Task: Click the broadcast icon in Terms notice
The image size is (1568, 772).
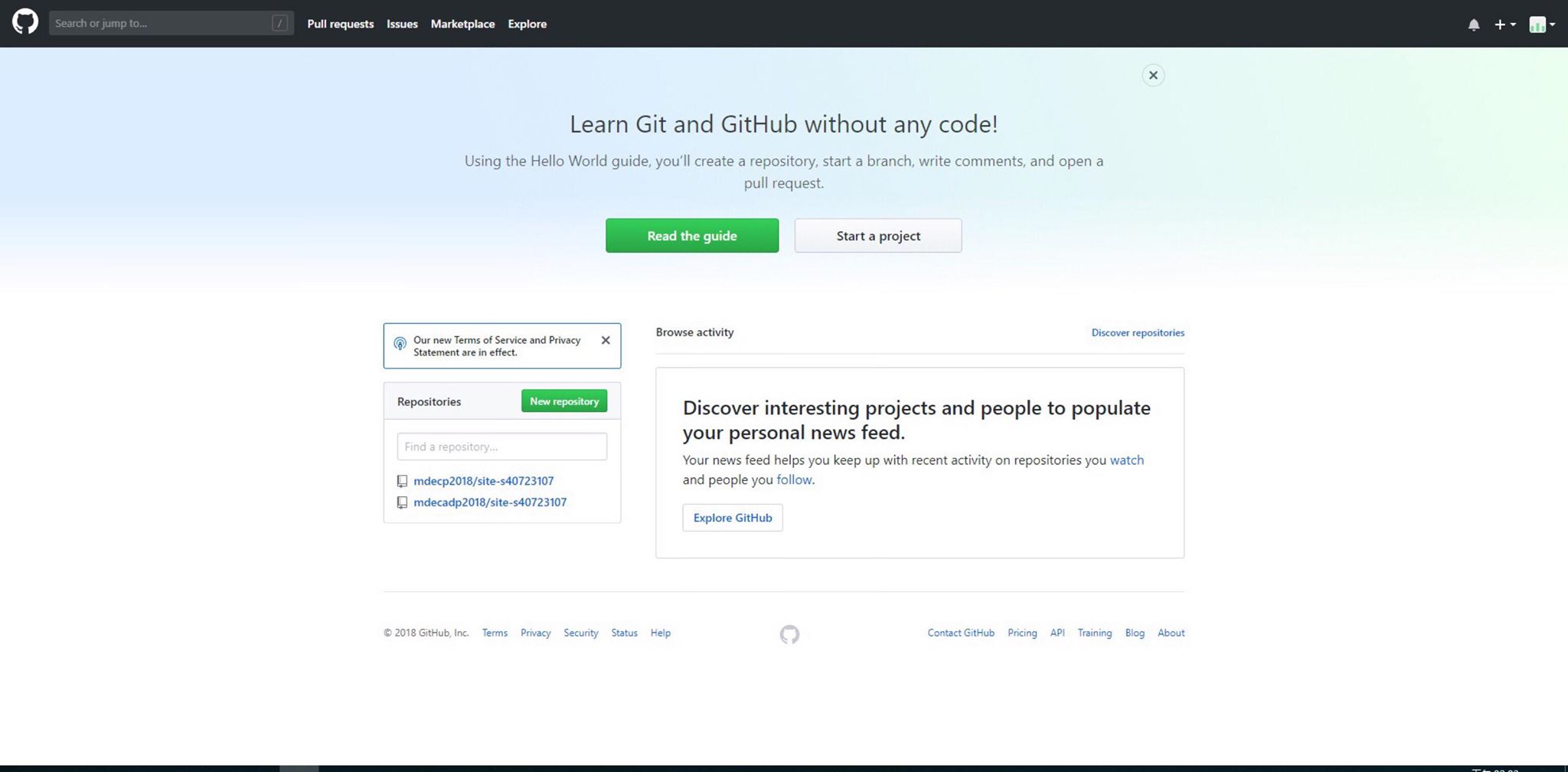Action: 400,344
